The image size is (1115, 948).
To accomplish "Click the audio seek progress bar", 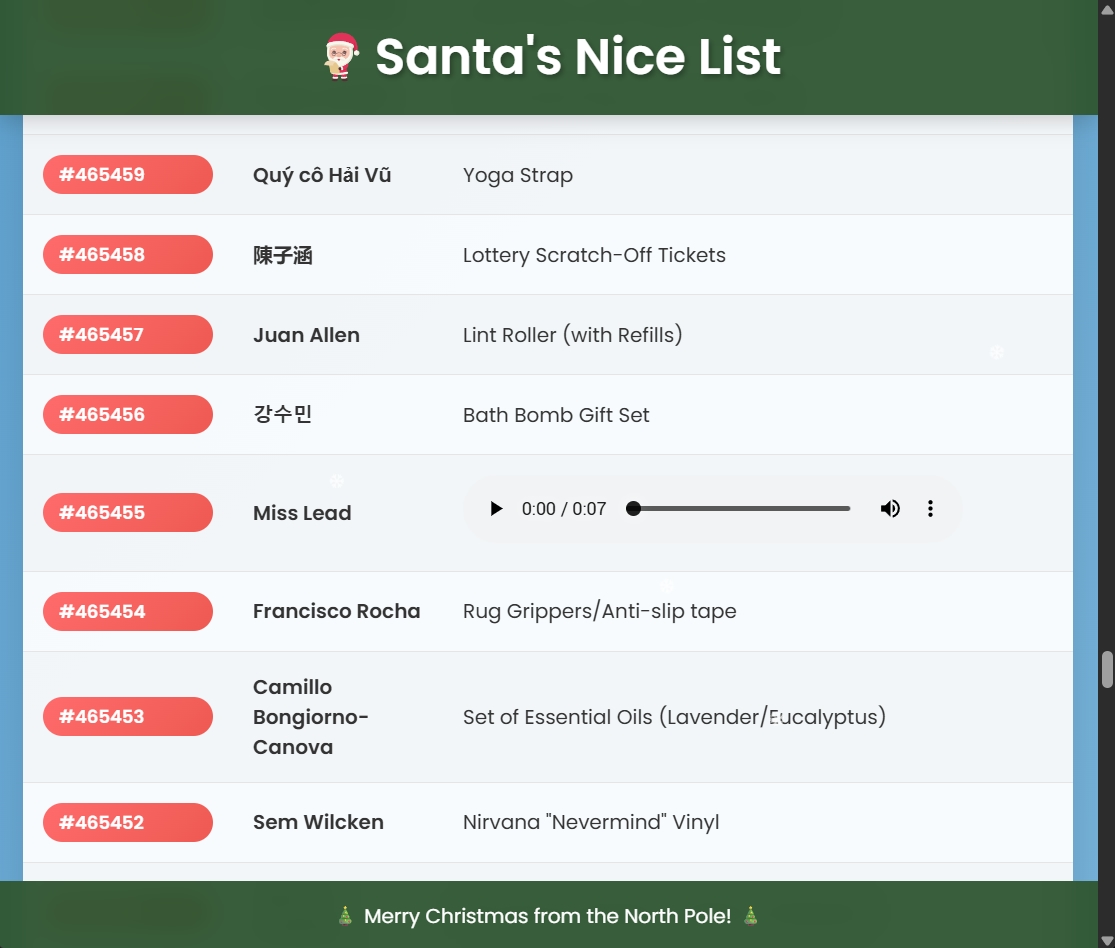I will coord(741,509).
